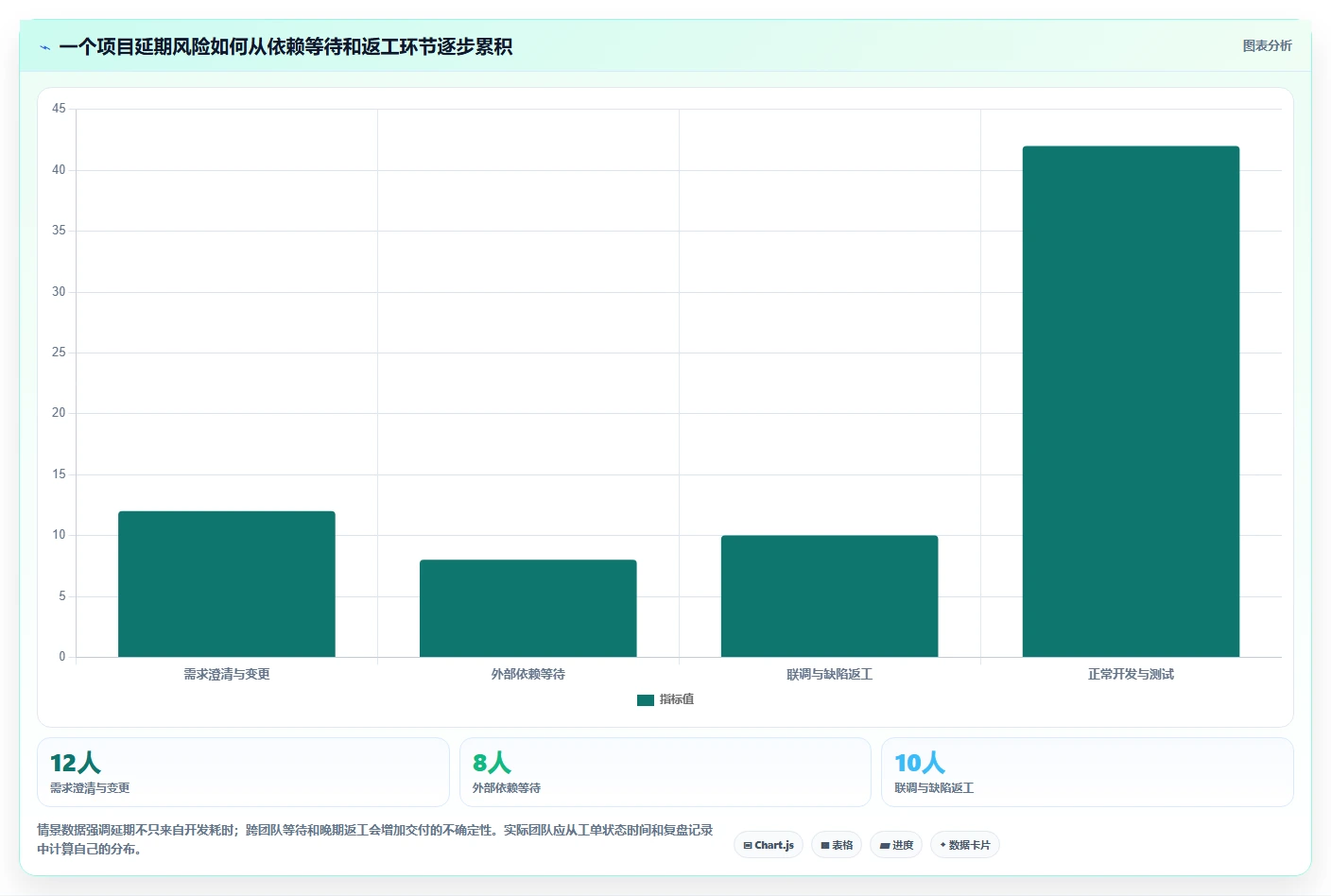This screenshot has height=896, width=1331.
Task: Open the 8人 外部依赖等待 data card
Action: (665, 772)
